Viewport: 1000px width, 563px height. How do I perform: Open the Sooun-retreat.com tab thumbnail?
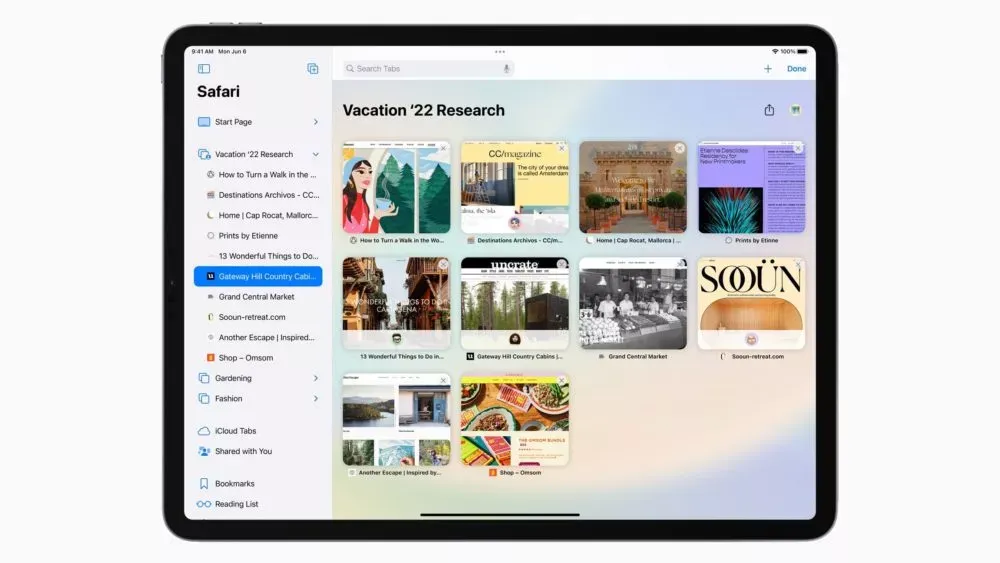(x=751, y=303)
